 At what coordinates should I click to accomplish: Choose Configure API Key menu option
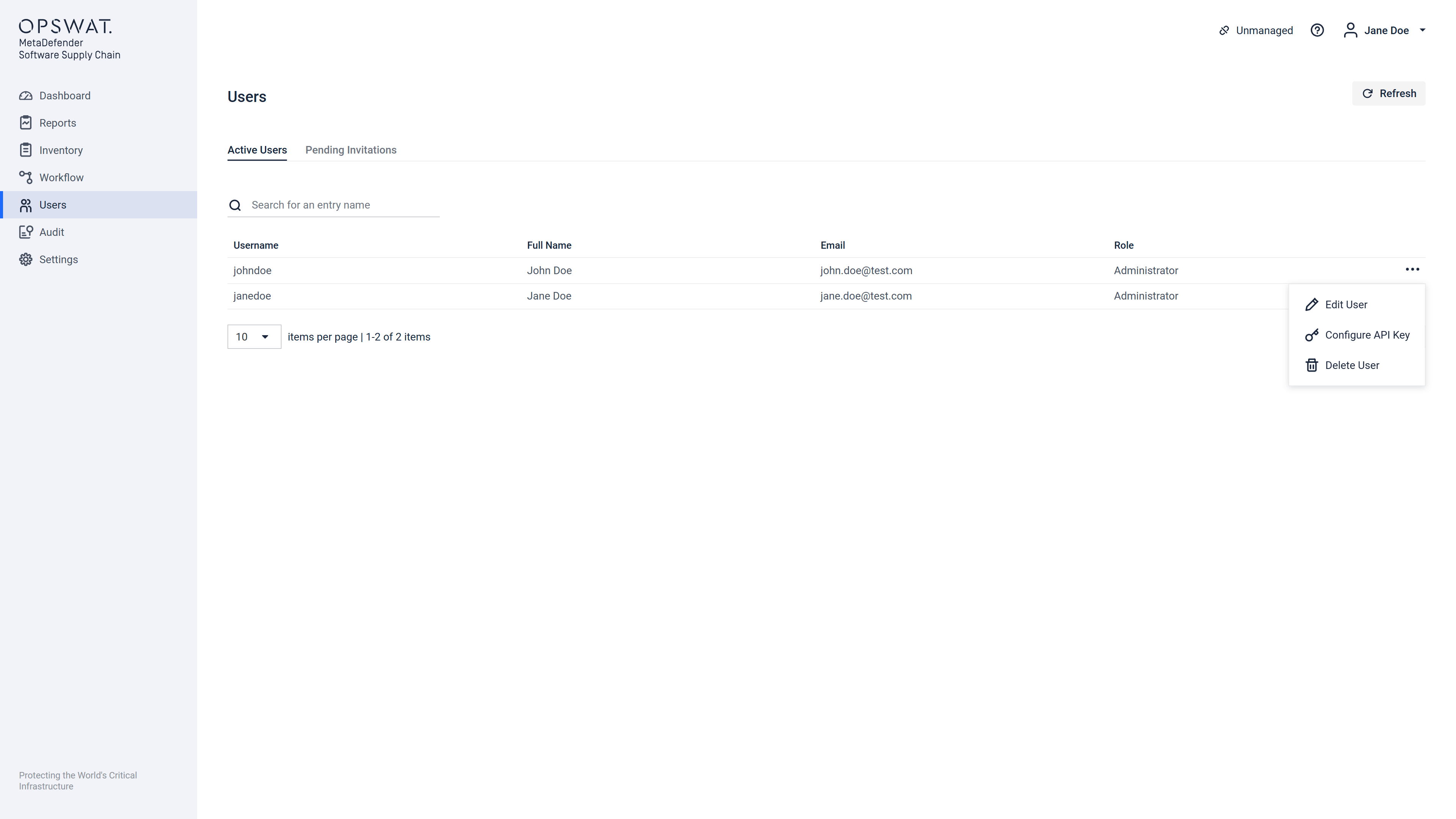tap(1366, 335)
